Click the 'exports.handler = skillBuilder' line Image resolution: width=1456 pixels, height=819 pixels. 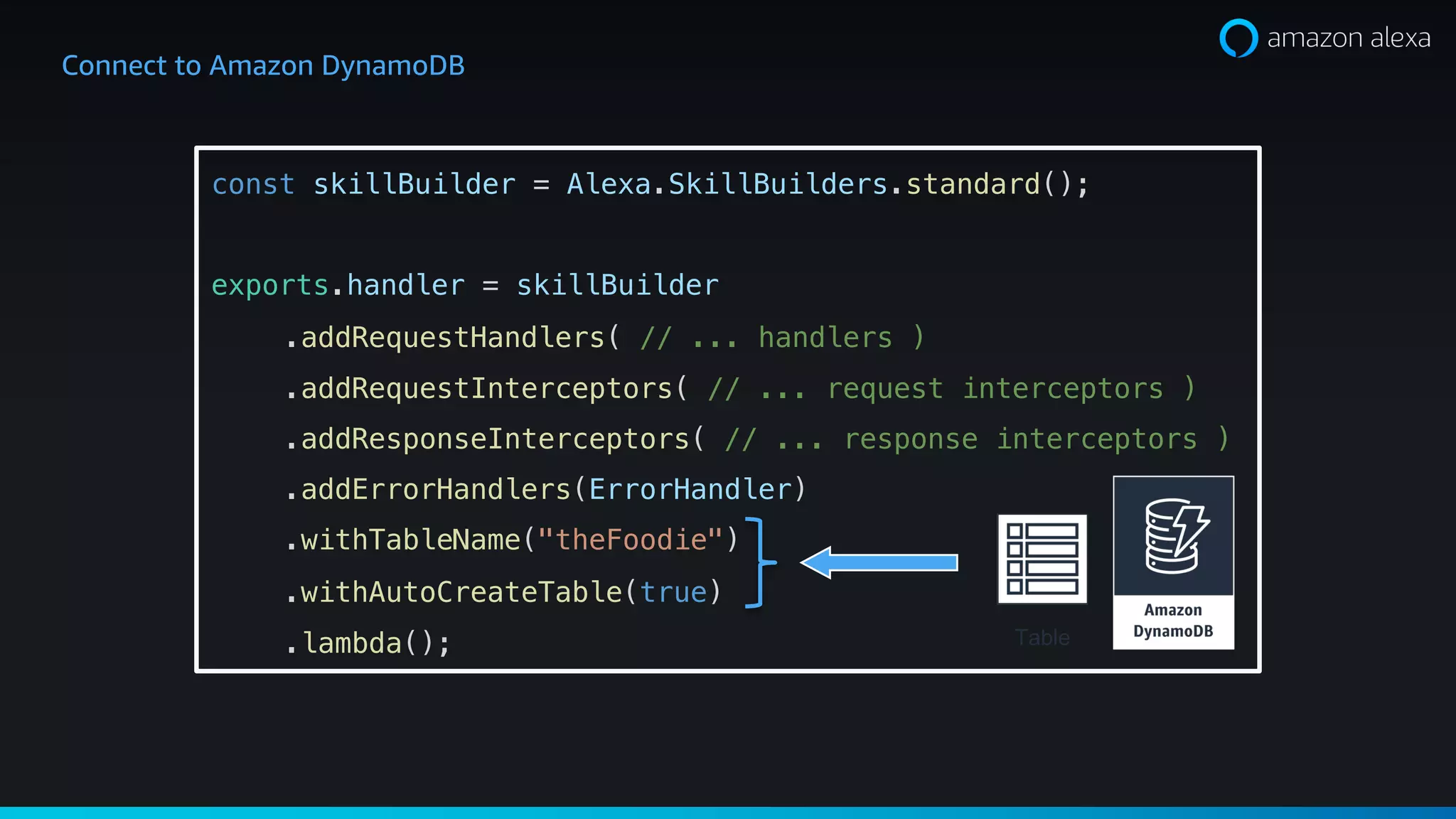(x=466, y=285)
